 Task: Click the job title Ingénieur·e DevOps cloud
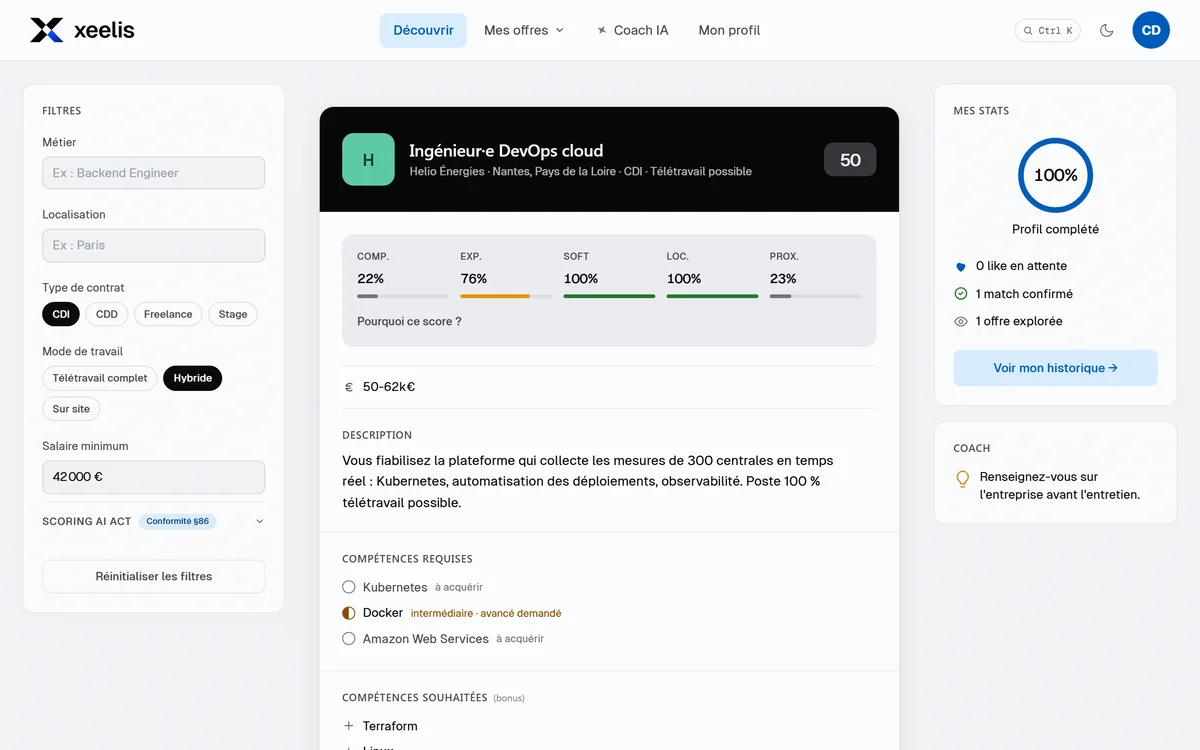tap(506, 151)
